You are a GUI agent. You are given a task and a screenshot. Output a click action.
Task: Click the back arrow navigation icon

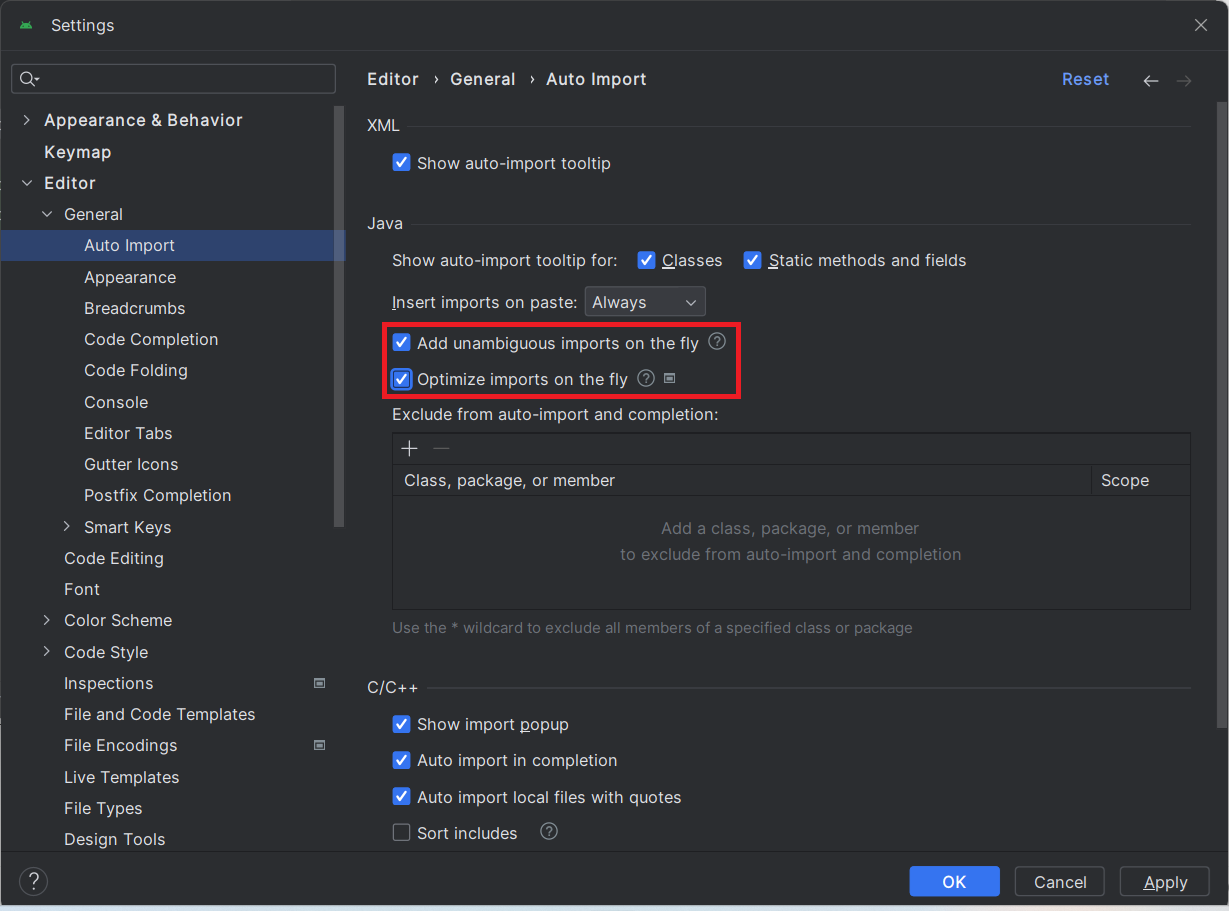click(1151, 80)
